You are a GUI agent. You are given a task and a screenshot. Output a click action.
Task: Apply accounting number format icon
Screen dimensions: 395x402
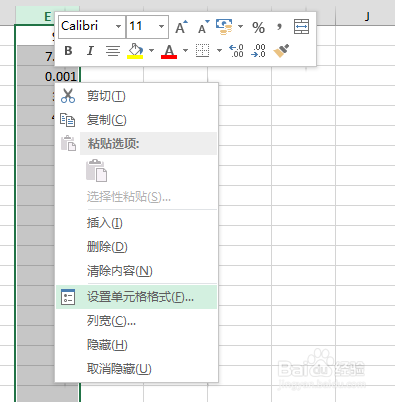[224, 27]
